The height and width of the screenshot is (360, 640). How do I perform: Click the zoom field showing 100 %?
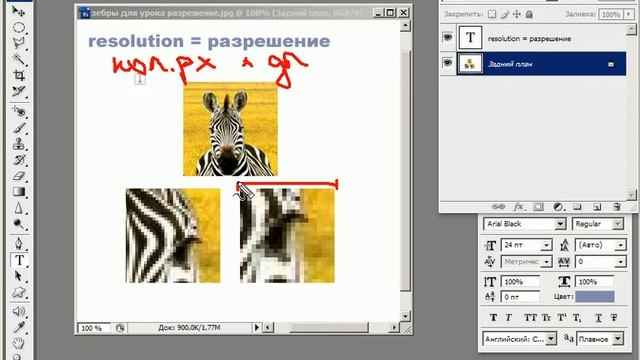(x=93, y=328)
